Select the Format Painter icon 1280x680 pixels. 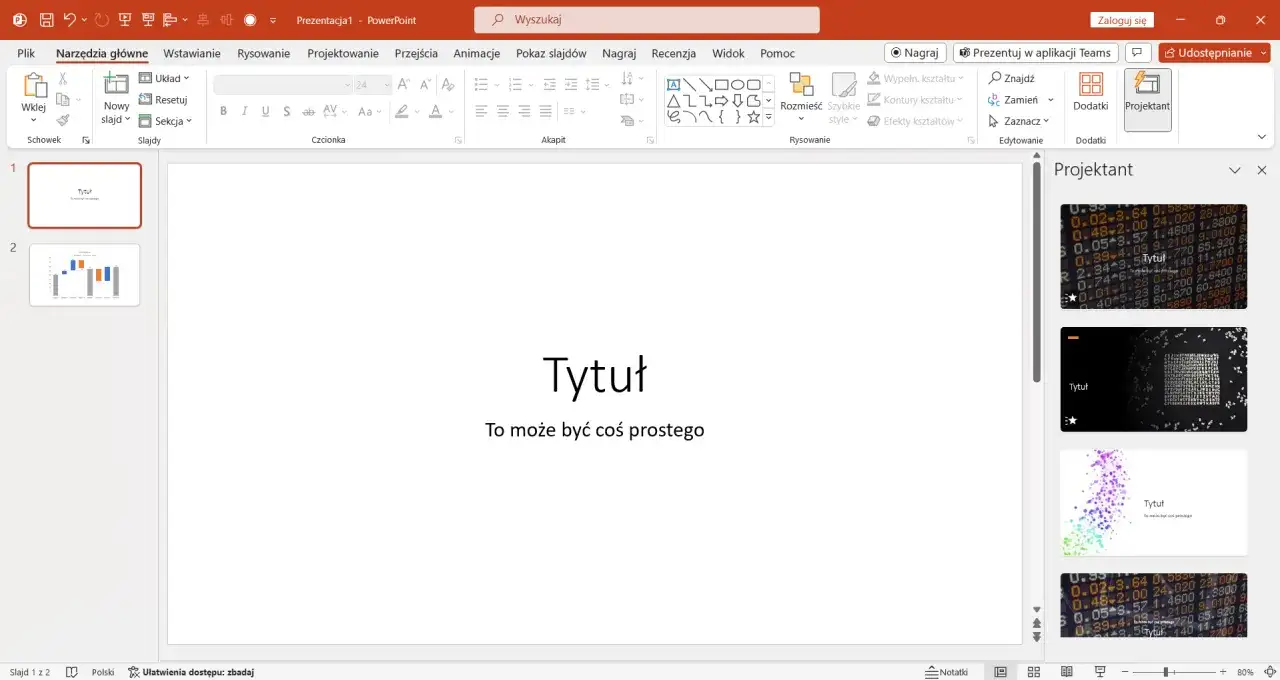62,120
